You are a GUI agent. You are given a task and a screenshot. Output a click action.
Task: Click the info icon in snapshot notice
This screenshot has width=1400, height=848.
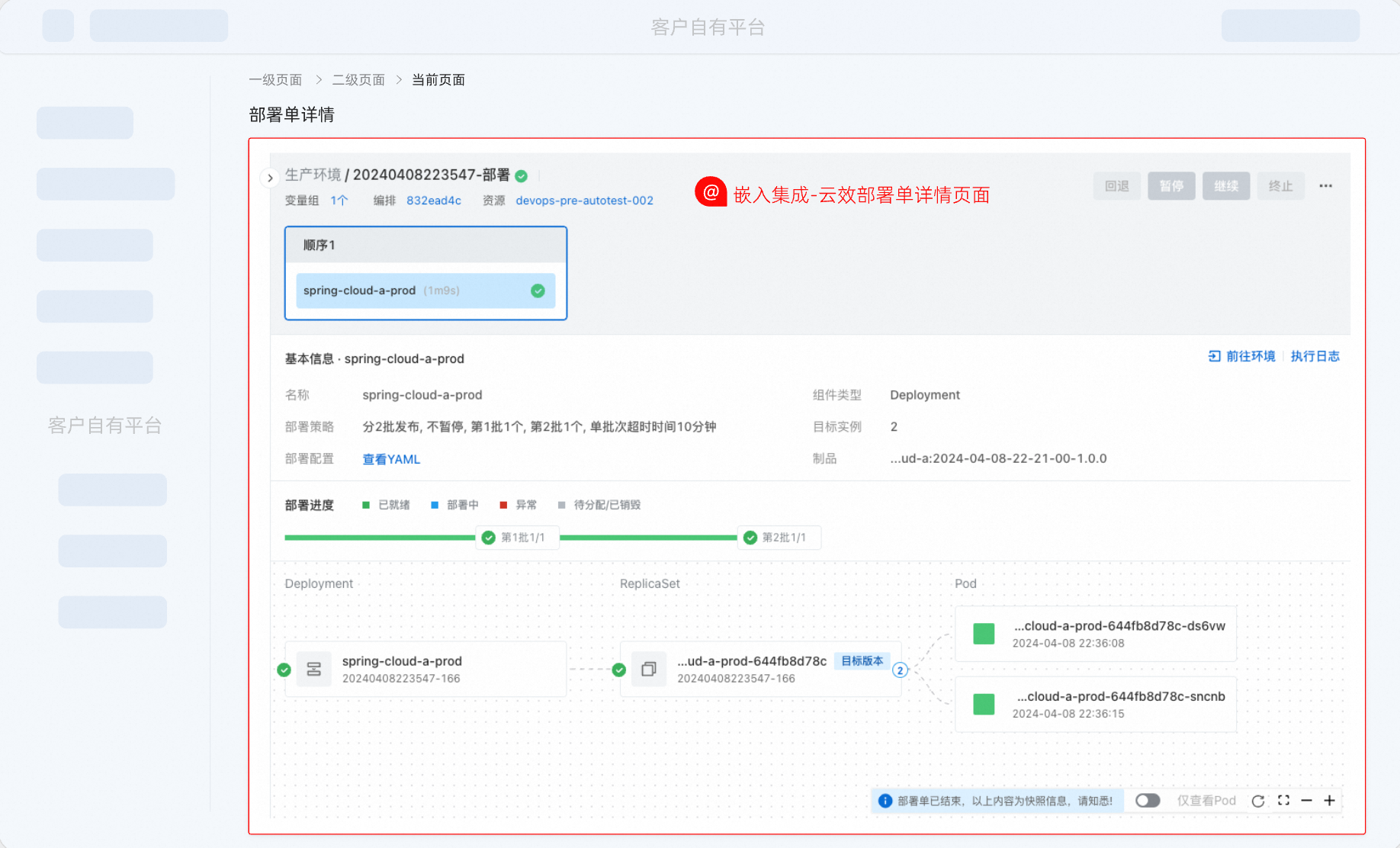pos(885,801)
